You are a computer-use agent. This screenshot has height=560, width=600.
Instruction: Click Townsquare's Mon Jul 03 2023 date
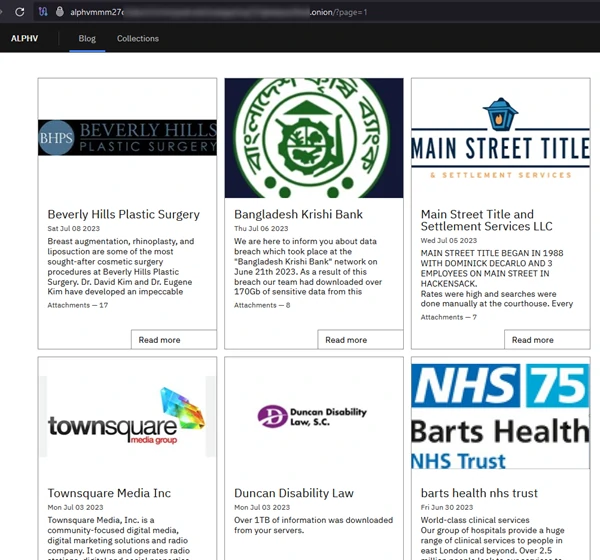point(75,507)
